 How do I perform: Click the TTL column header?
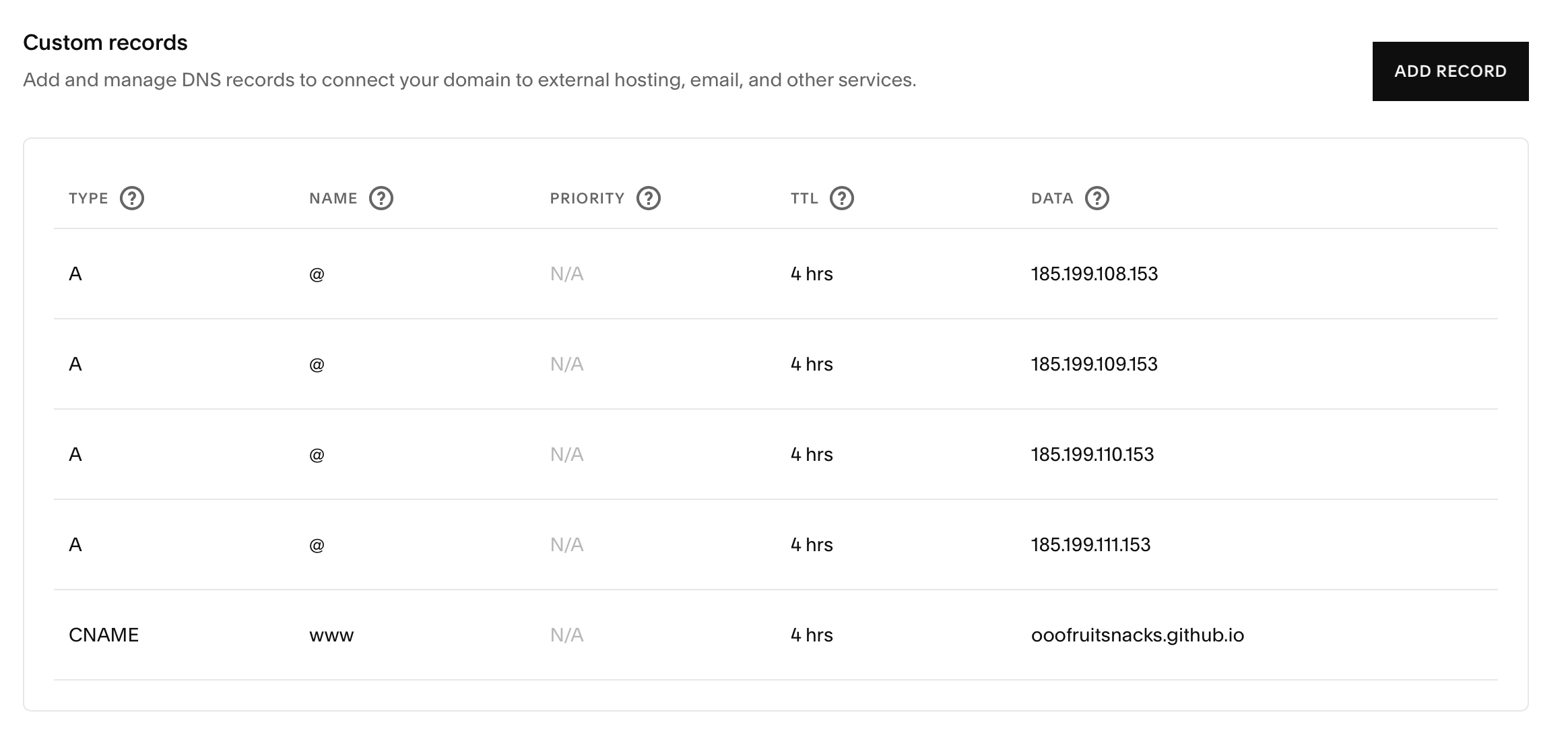(804, 198)
